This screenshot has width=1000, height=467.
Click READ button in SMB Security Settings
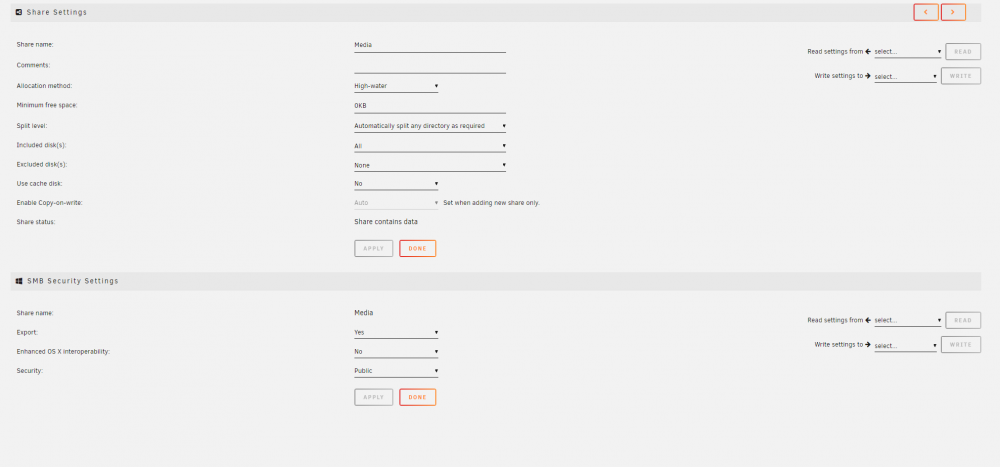pyautogui.click(x=963, y=320)
